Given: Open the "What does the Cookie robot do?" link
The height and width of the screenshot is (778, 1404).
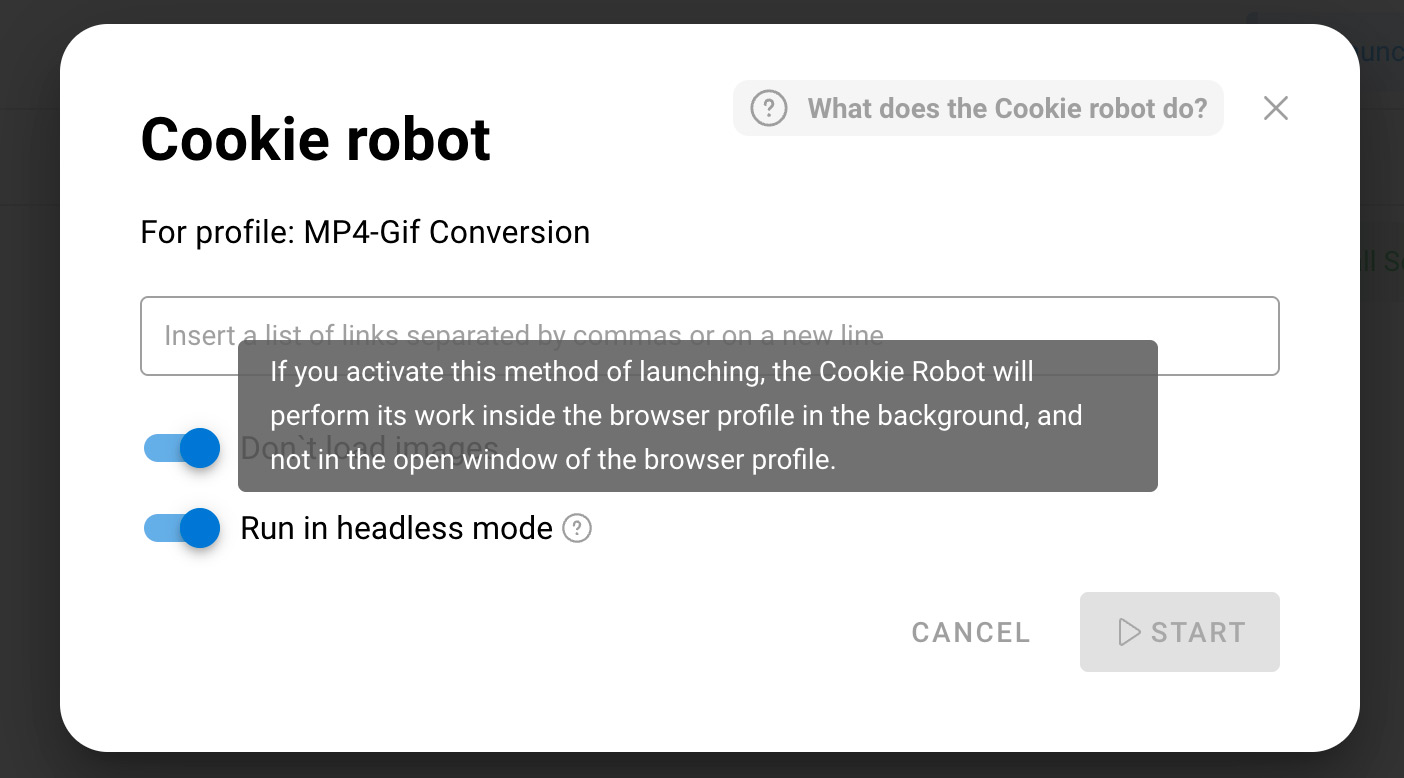Looking at the screenshot, I should [1007, 108].
